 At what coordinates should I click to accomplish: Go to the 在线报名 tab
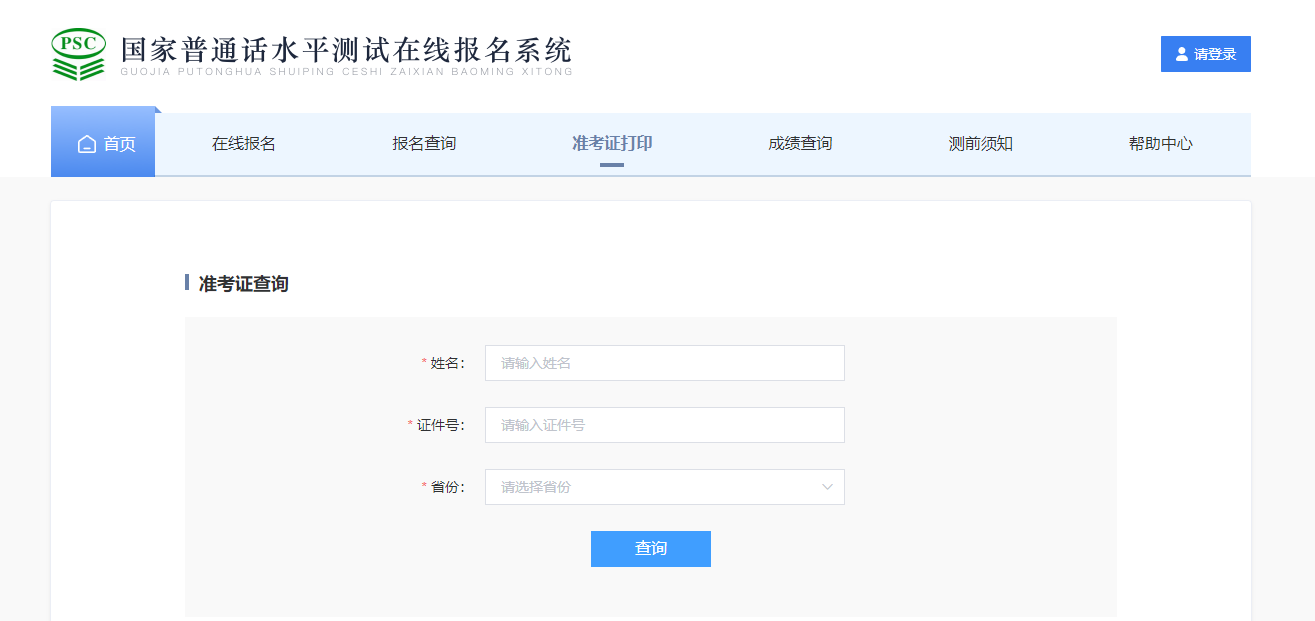[x=243, y=143]
